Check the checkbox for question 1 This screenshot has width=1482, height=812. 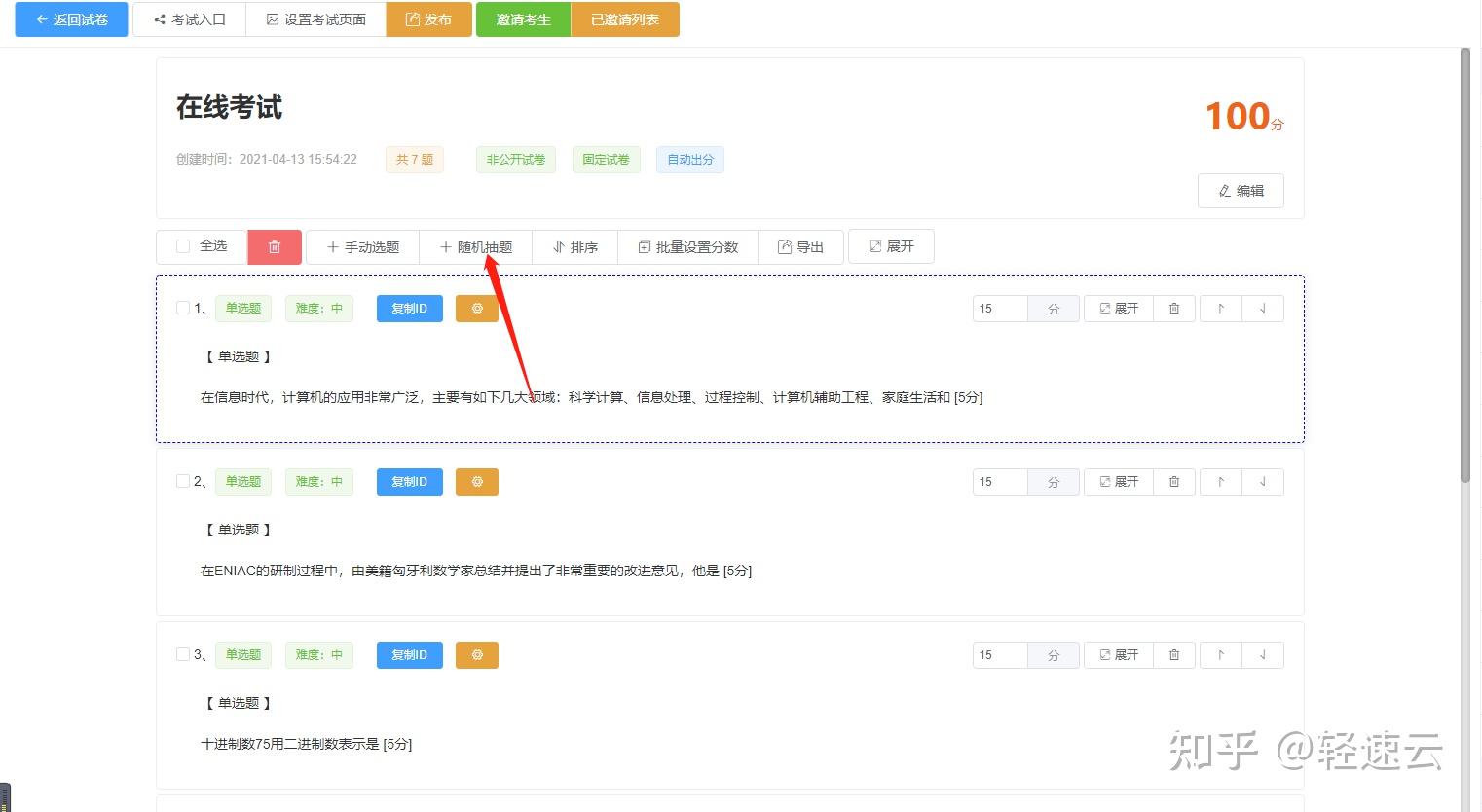[183, 308]
